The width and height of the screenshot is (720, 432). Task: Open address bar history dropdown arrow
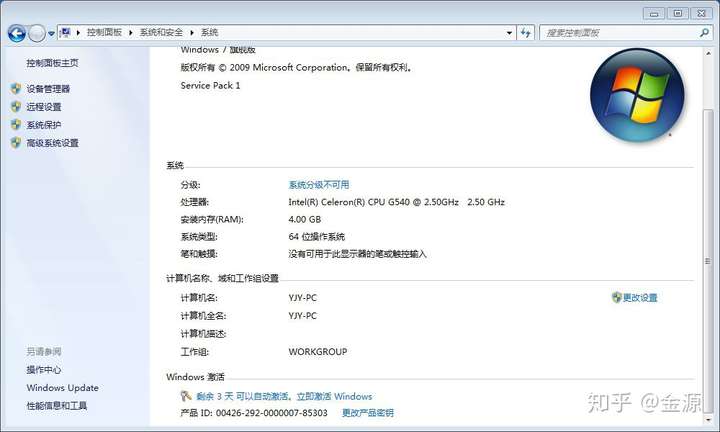click(509, 33)
